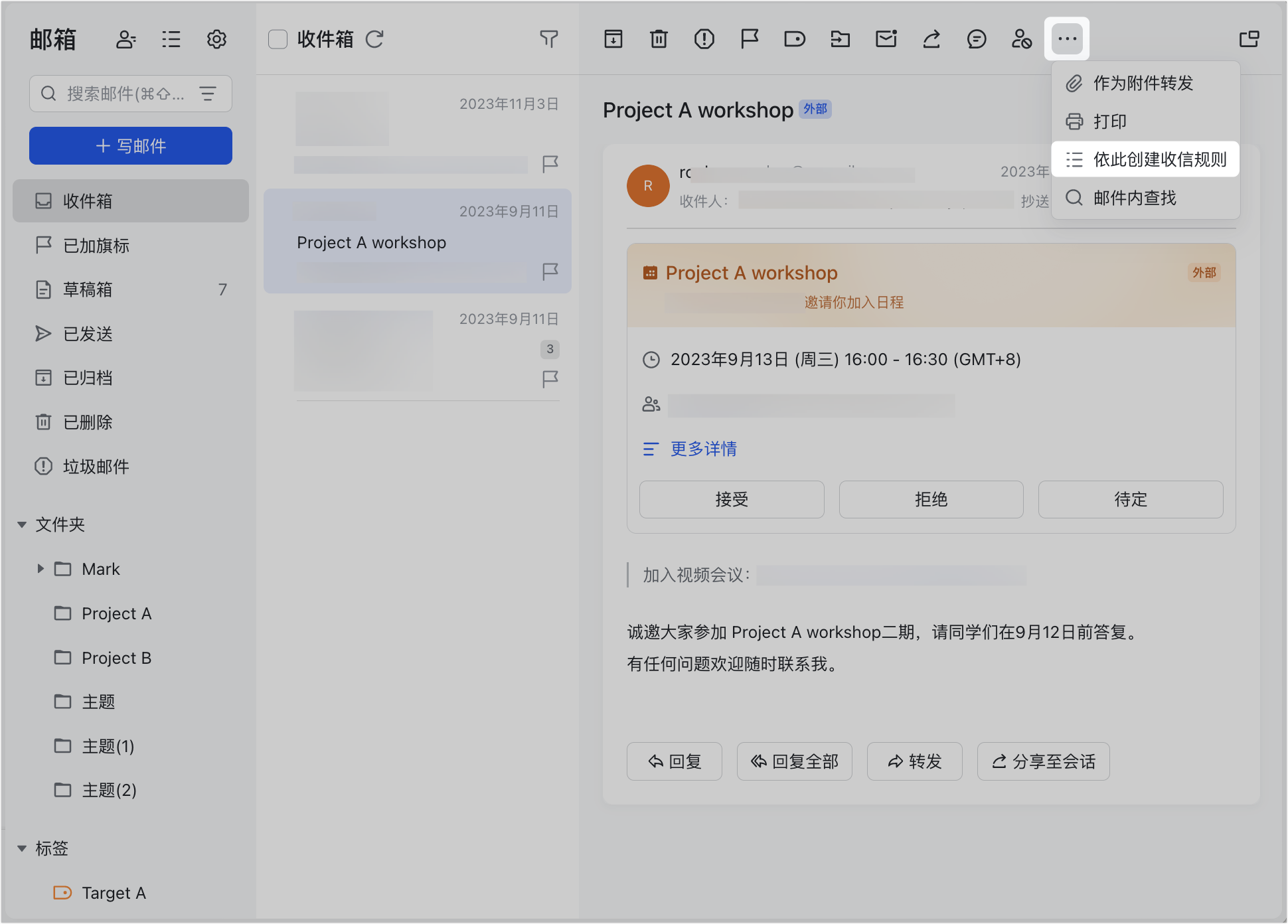Open the 垃圾邮件 folder
The height and width of the screenshot is (924, 1288).
(x=131, y=467)
